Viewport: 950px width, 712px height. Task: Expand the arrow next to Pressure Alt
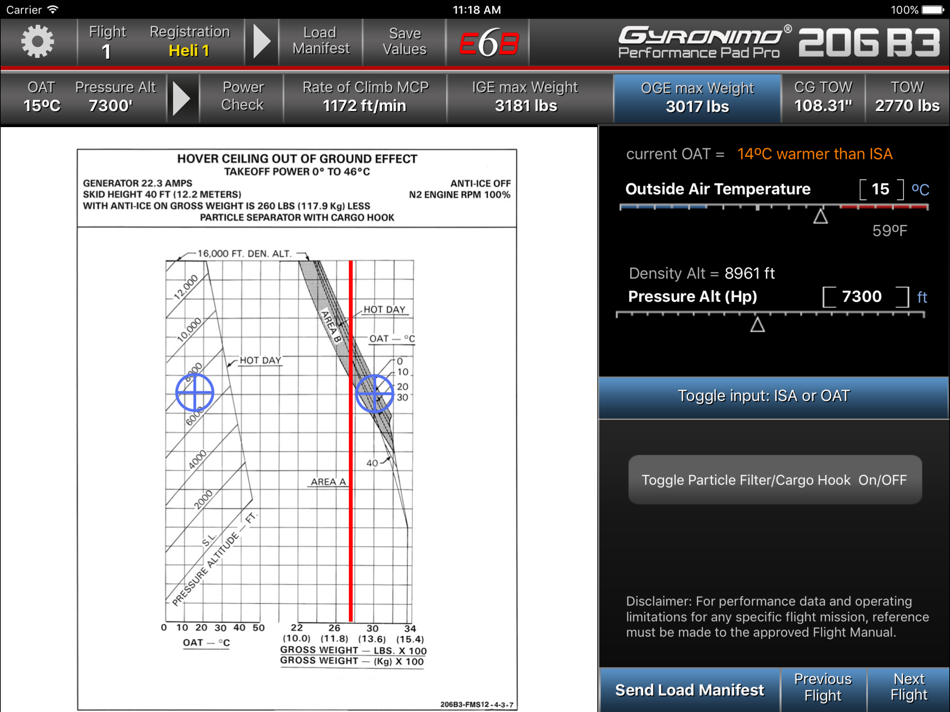(x=182, y=98)
